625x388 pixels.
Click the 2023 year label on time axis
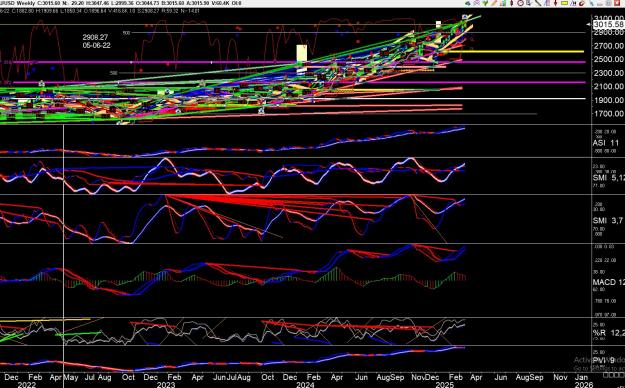pos(165,384)
